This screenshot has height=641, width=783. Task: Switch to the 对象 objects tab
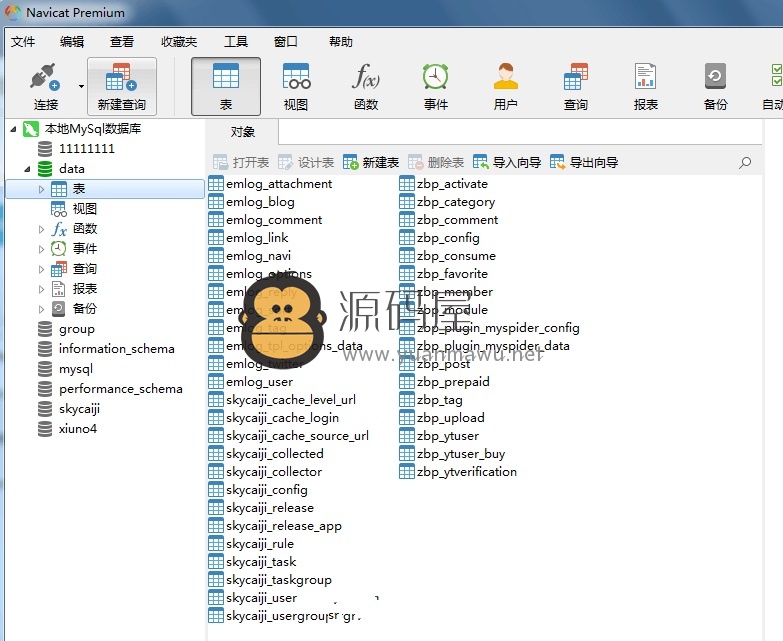point(243,132)
